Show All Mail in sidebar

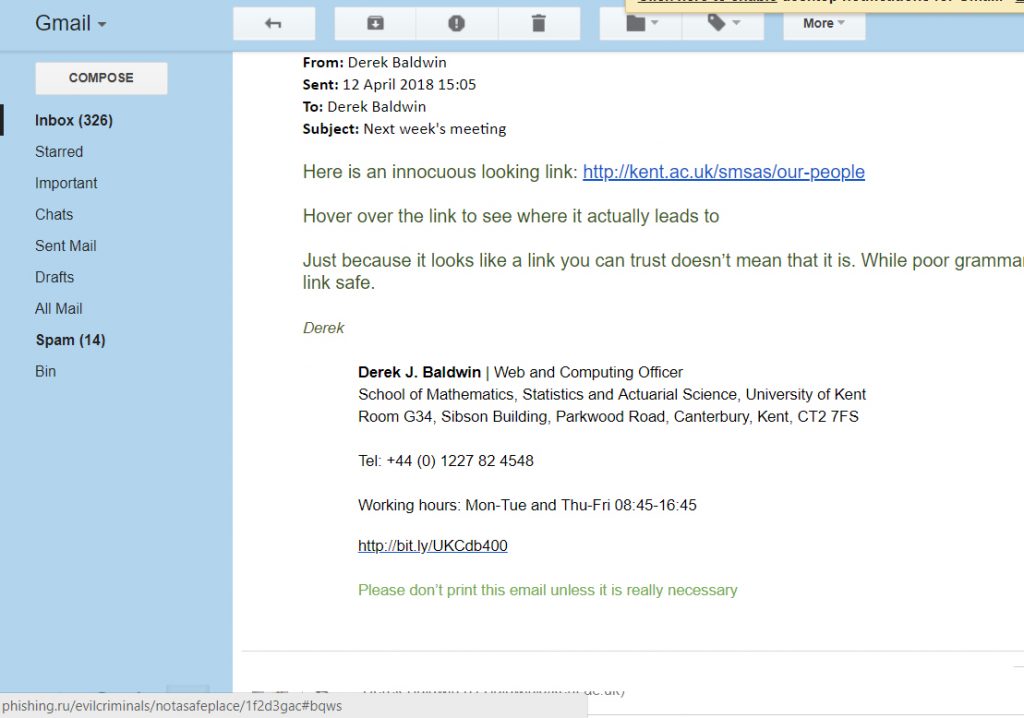[59, 309]
